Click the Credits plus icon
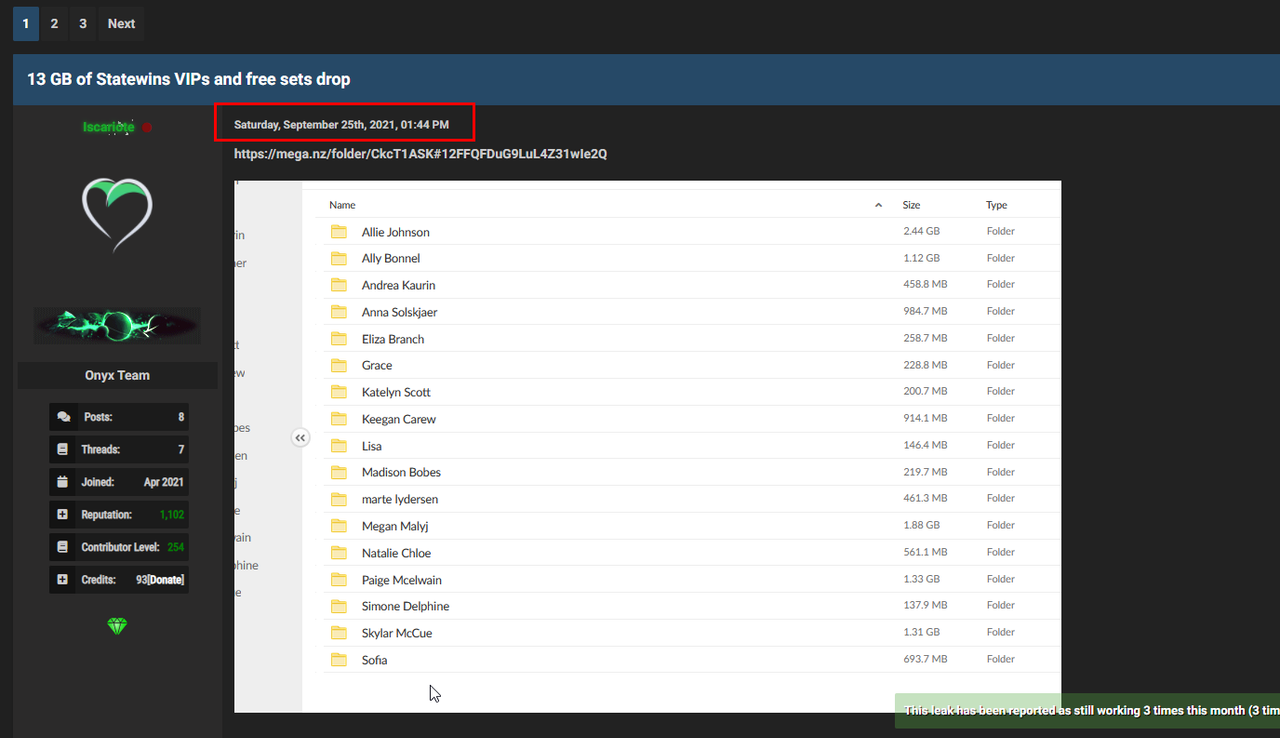 pyautogui.click(x=63, y=579)
